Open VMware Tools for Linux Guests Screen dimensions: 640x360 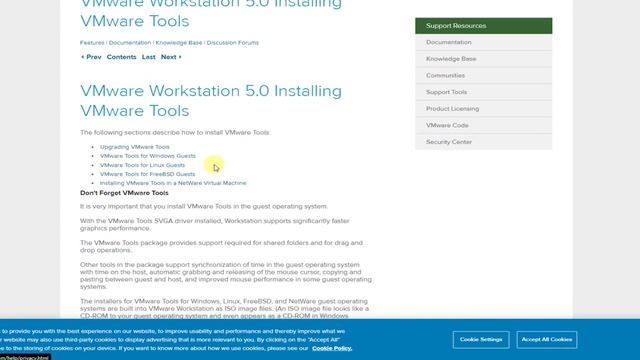[x=142, y=165]
